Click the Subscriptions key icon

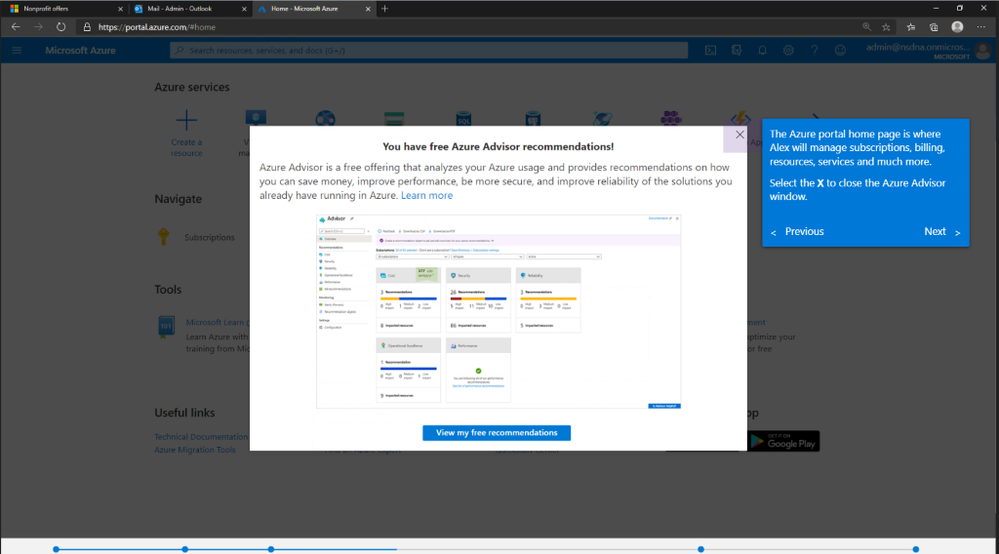pyautogui.click(x=164, y=236)
